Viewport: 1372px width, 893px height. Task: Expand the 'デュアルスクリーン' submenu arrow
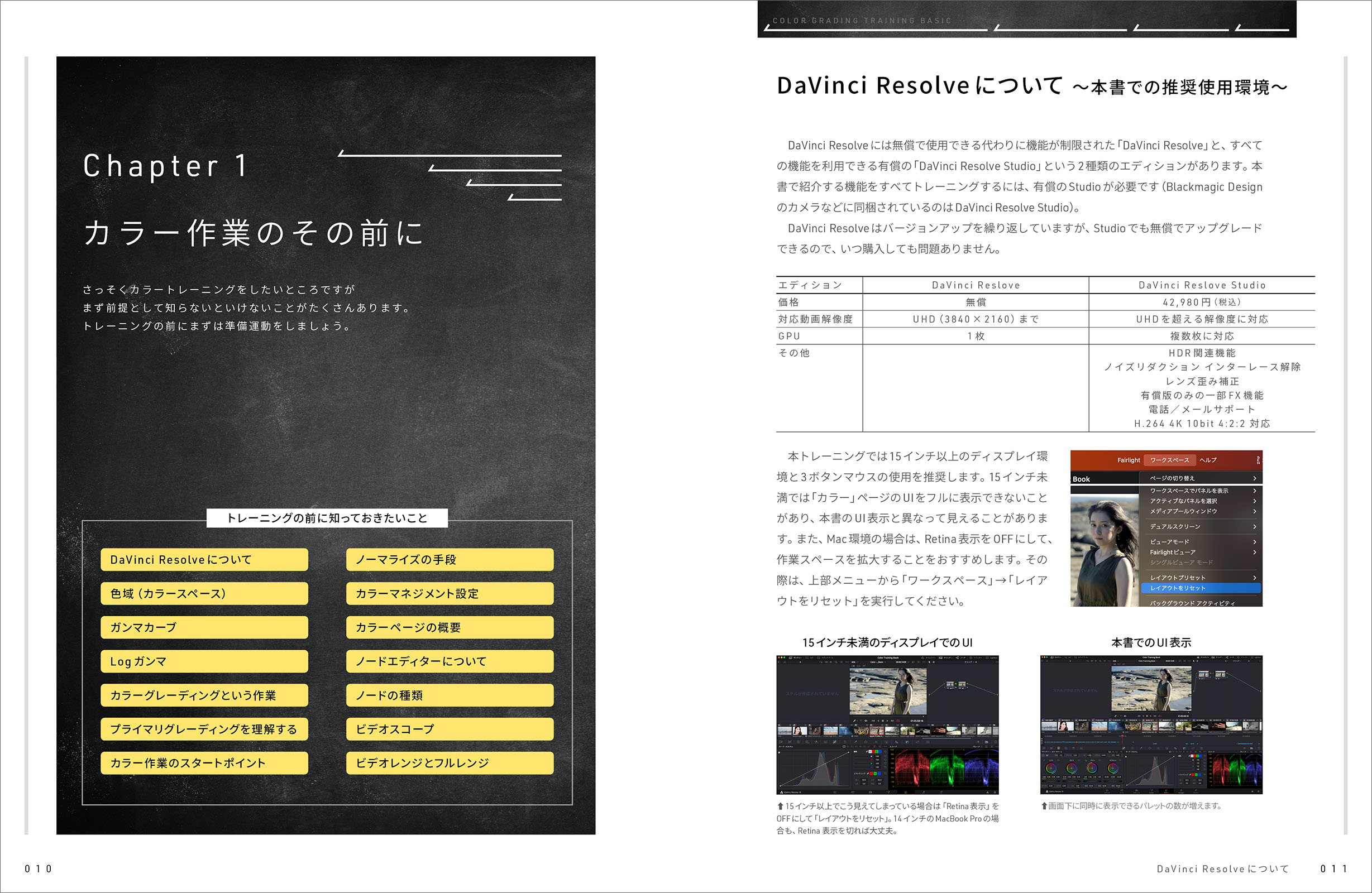point(1254,526)
